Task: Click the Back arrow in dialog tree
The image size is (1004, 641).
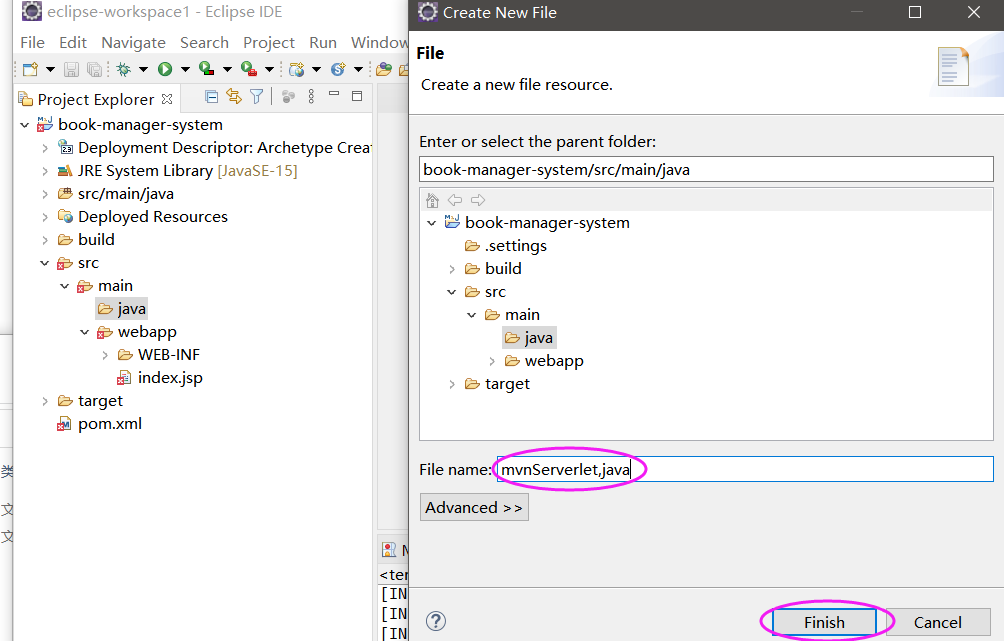Action: (x=455, y=200)
